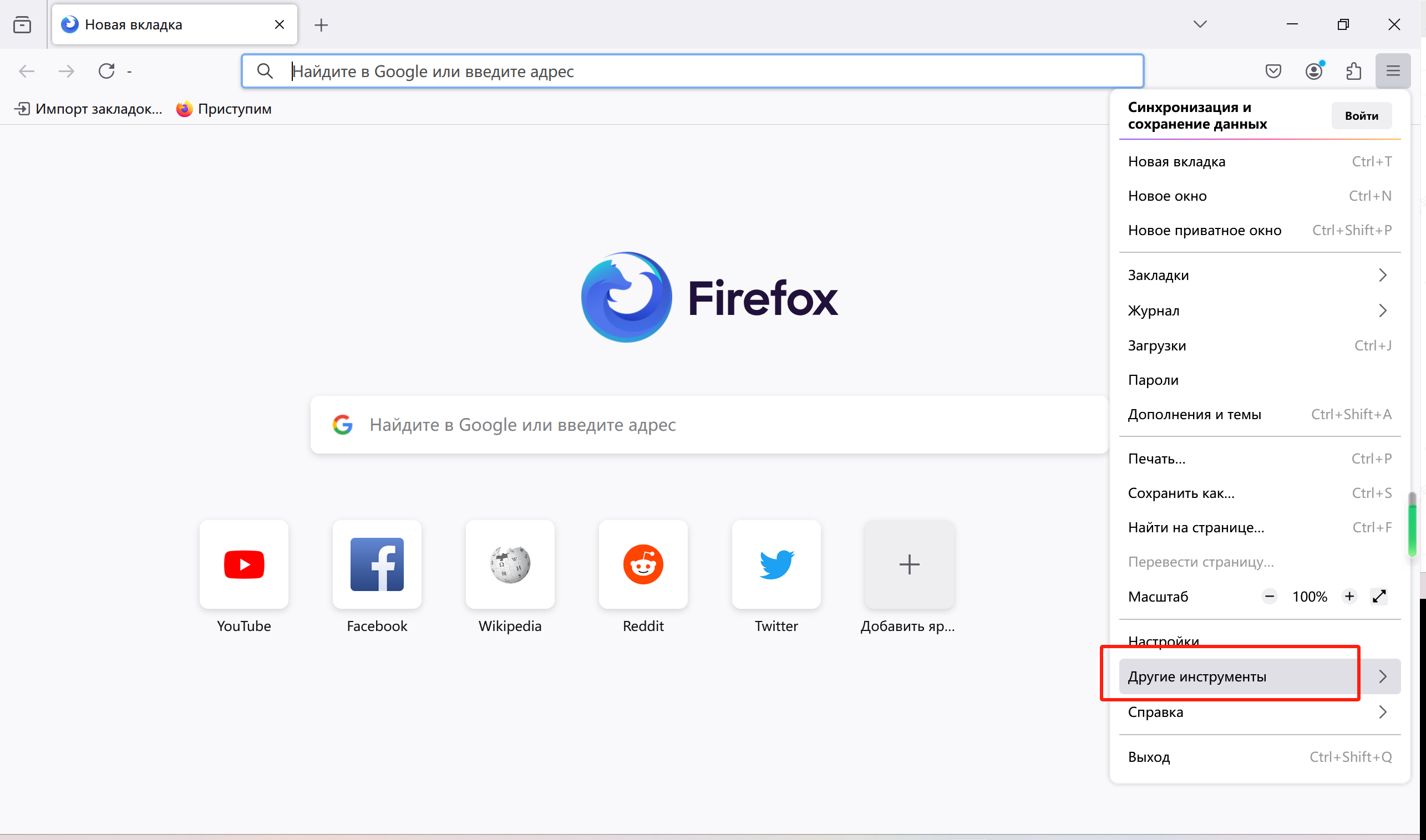Expand the Журнал submenu
Viewport: 1426px width, 840px height.
(x=1260, y=310)
